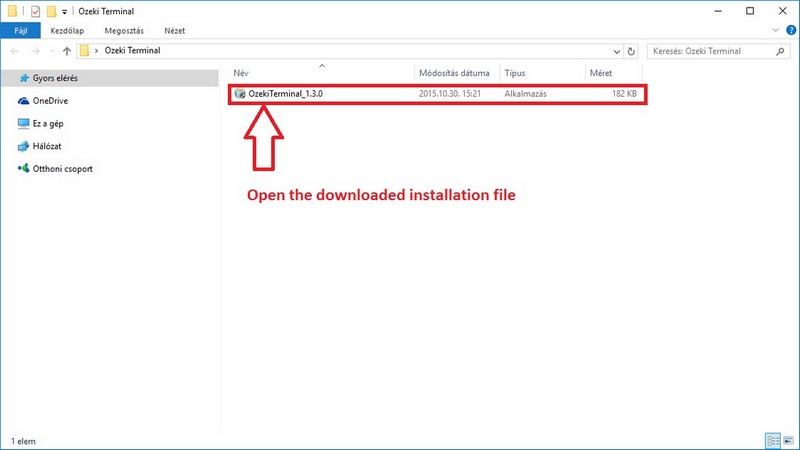Click the Alkalmazás type cell

[526, 94]
